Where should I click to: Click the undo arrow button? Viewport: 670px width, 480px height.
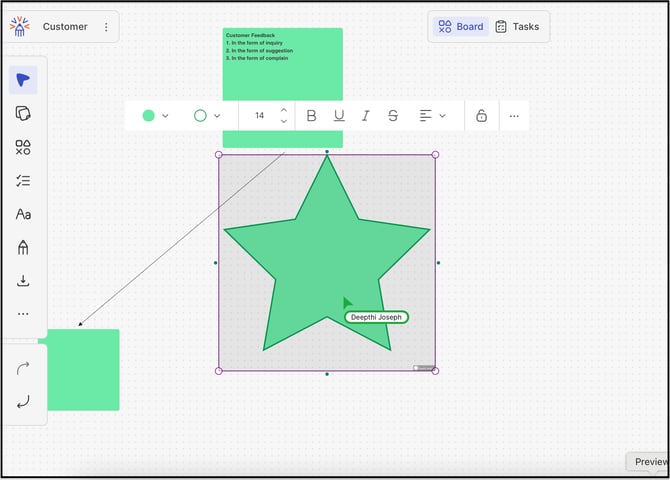click(x=23, y=402)
